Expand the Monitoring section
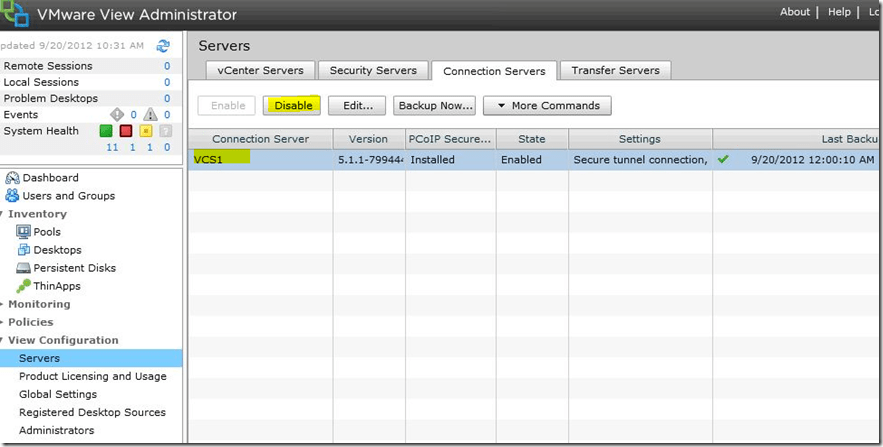Image resolution: width=883 pixels, height=447 pixels. pyautogui.click(x=39, y=304)
